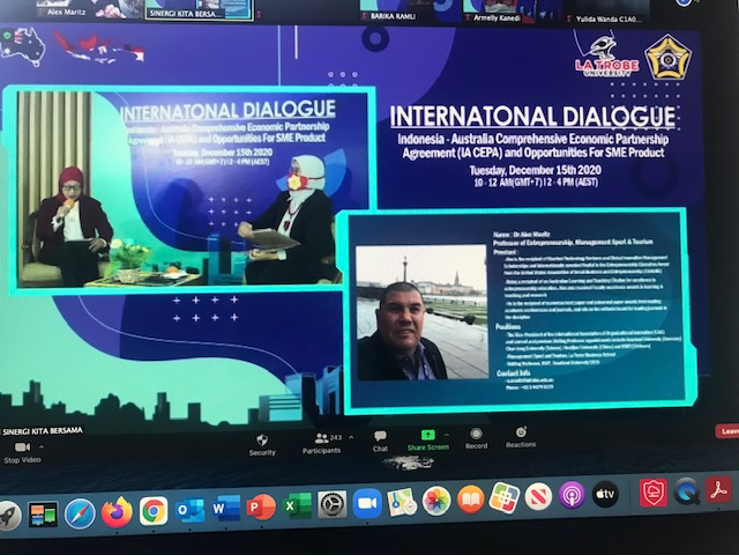This screenshot has height=556, width=739.
Task: Click the "Contact Info" heading on profile slide
Action: pos(513,373)
